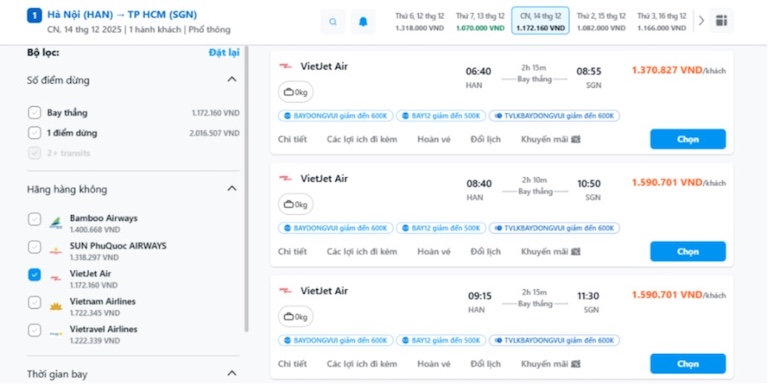Viewport: 768px width, 391px height.
Task: Click price 1.370.827 VND/khách
Action: (679, 70)
